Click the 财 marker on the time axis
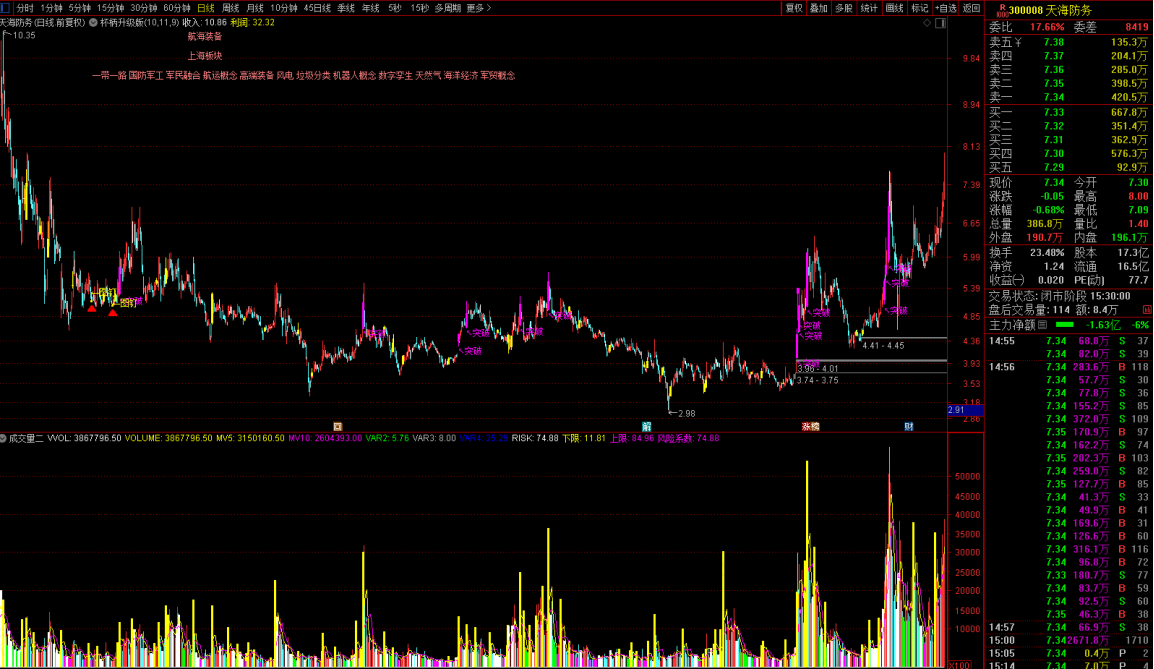 (909, 427)
